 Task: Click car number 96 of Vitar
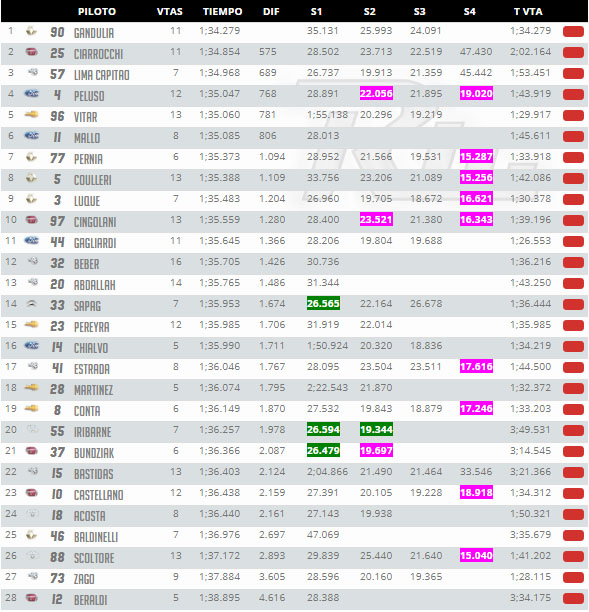tap(57, 116)
